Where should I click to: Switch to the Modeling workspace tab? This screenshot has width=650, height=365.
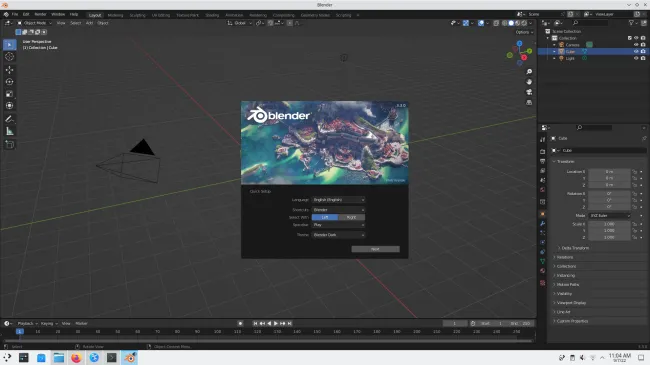click(x=115, y=15)
